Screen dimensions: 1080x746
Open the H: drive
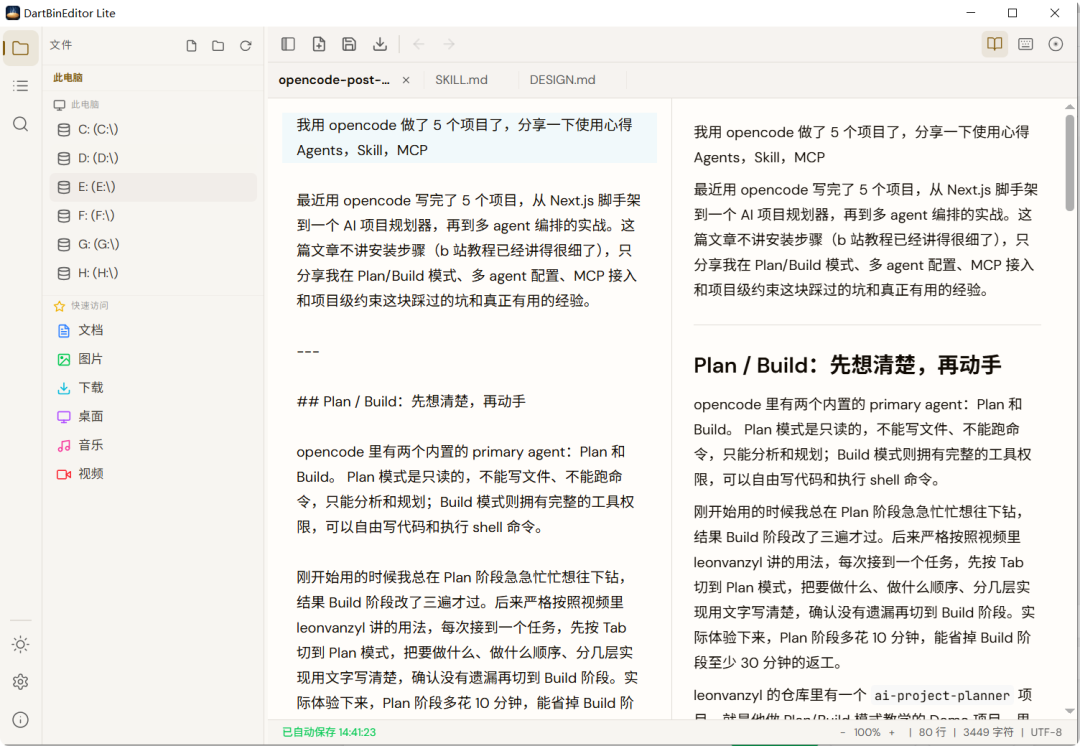click(153, 273)
